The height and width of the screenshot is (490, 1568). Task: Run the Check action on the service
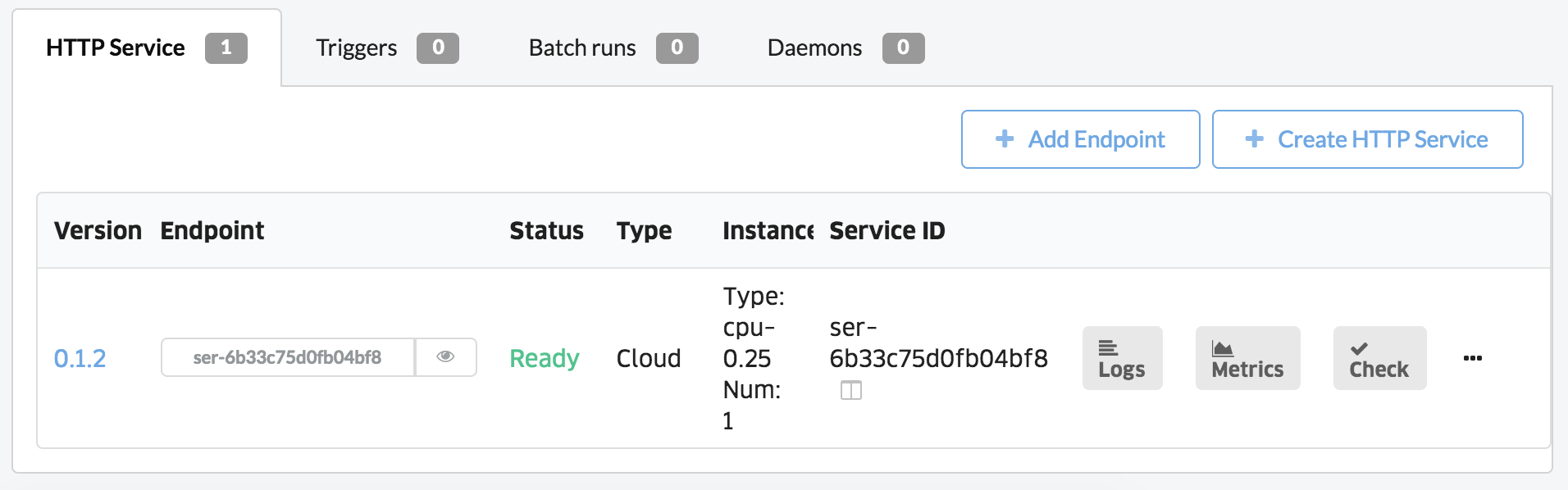point(1379,358)
